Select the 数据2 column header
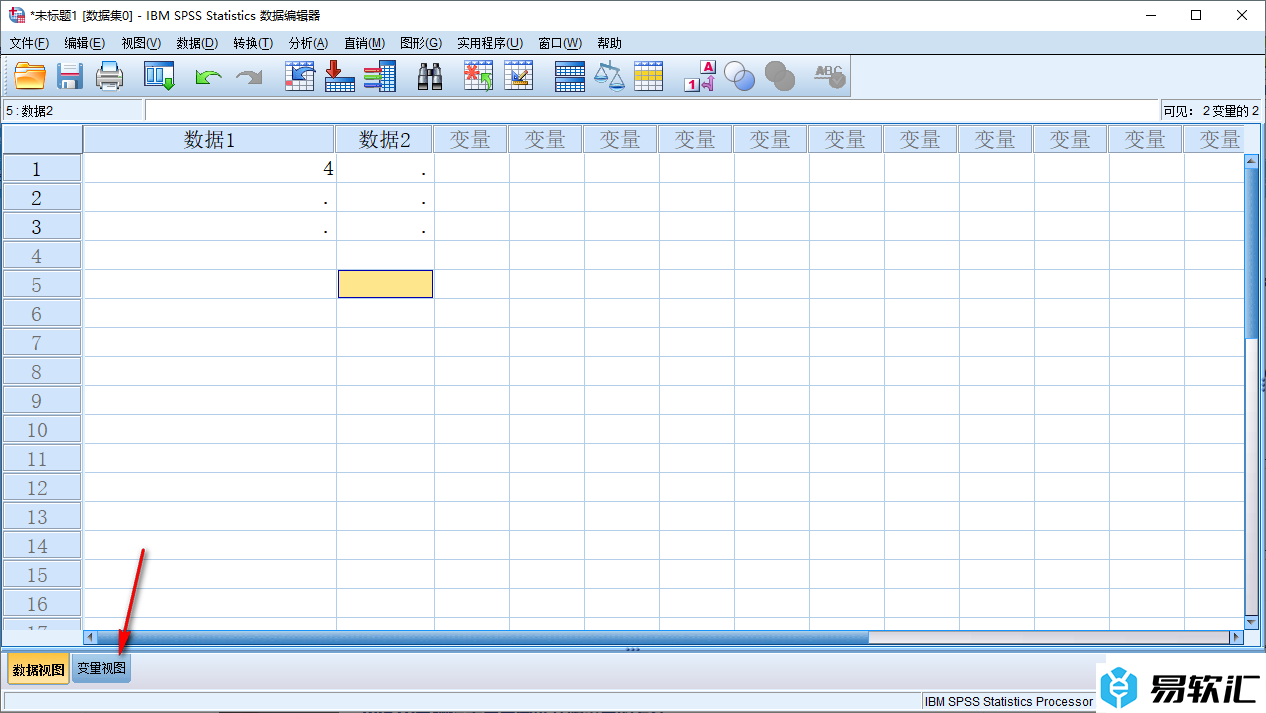This screenshot has width=1266, height=713. coord(385,139)
